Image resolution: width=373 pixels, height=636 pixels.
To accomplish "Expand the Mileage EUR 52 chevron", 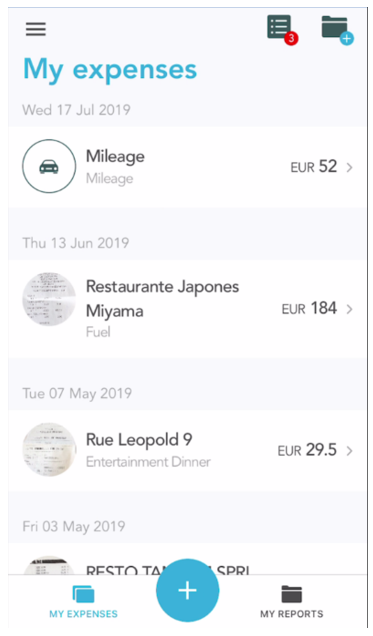I will [x=349, y=167].
